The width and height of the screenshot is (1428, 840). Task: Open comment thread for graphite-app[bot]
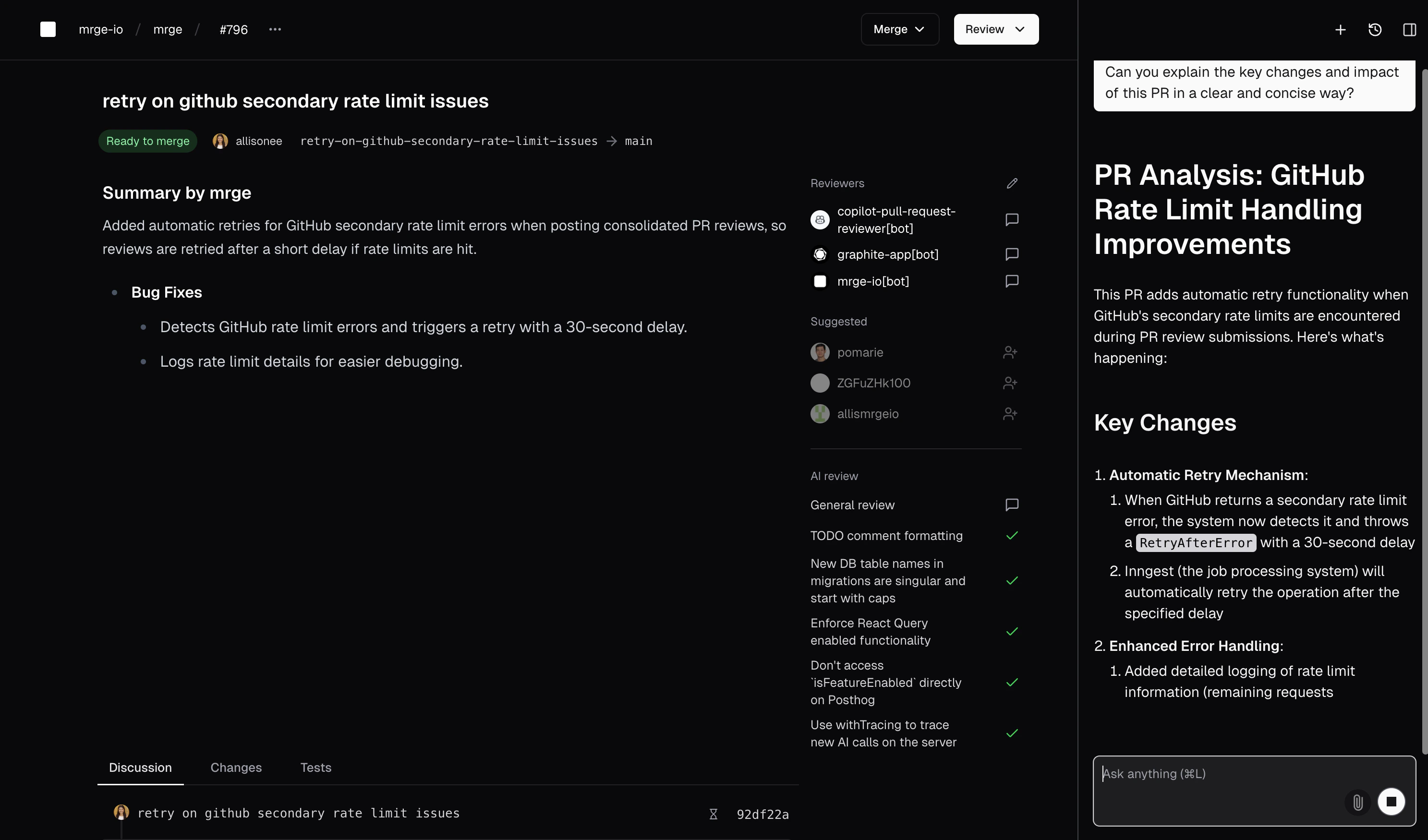1012,254
